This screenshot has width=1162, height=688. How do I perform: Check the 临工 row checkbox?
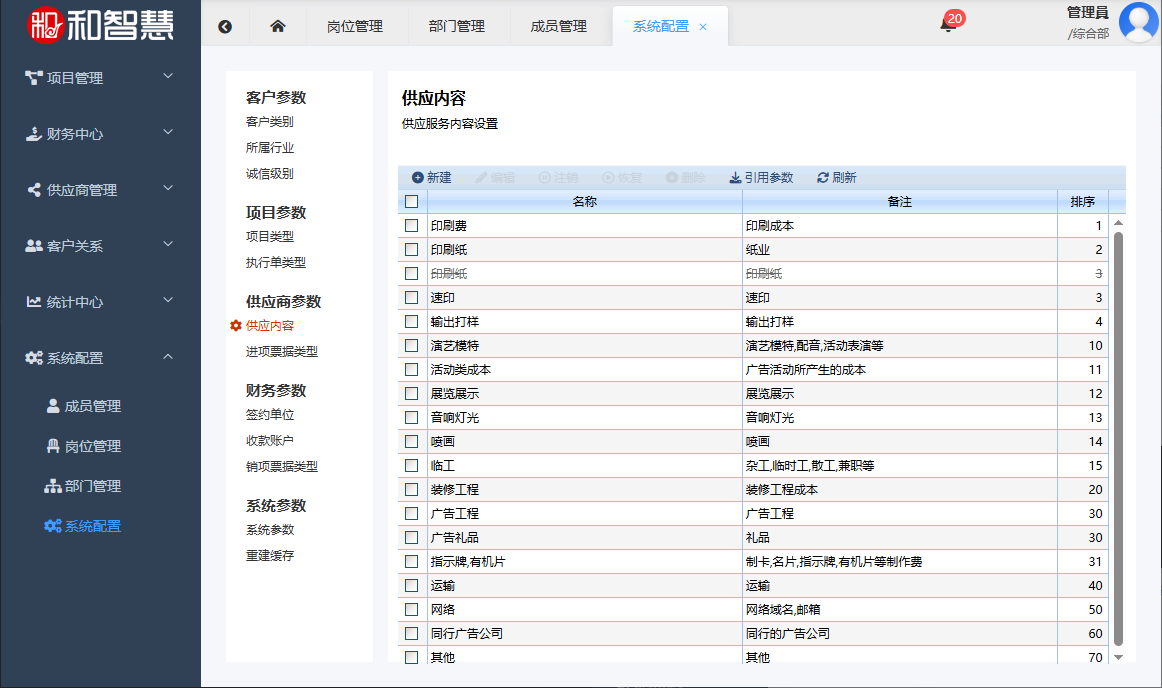tap(412, 466)
